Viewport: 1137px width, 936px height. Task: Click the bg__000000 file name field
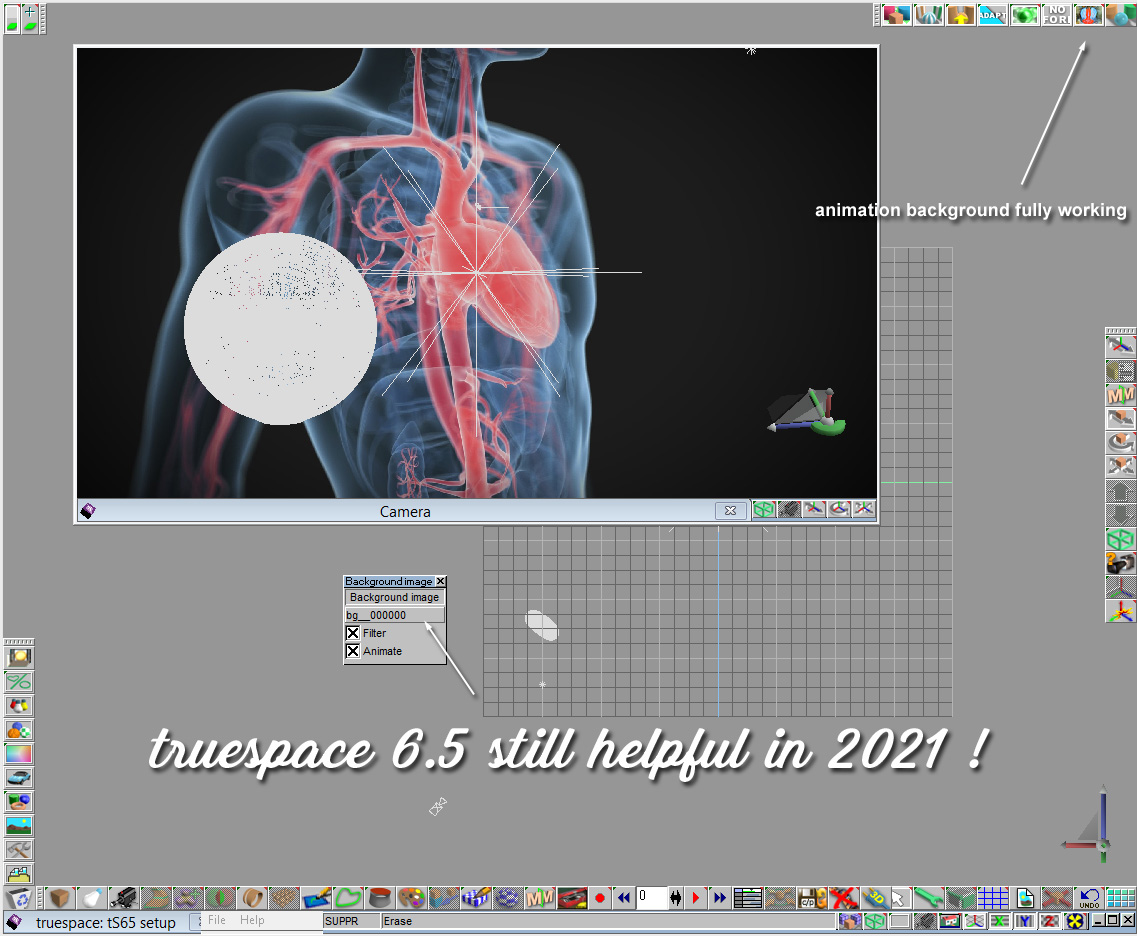tap(394, 615)
